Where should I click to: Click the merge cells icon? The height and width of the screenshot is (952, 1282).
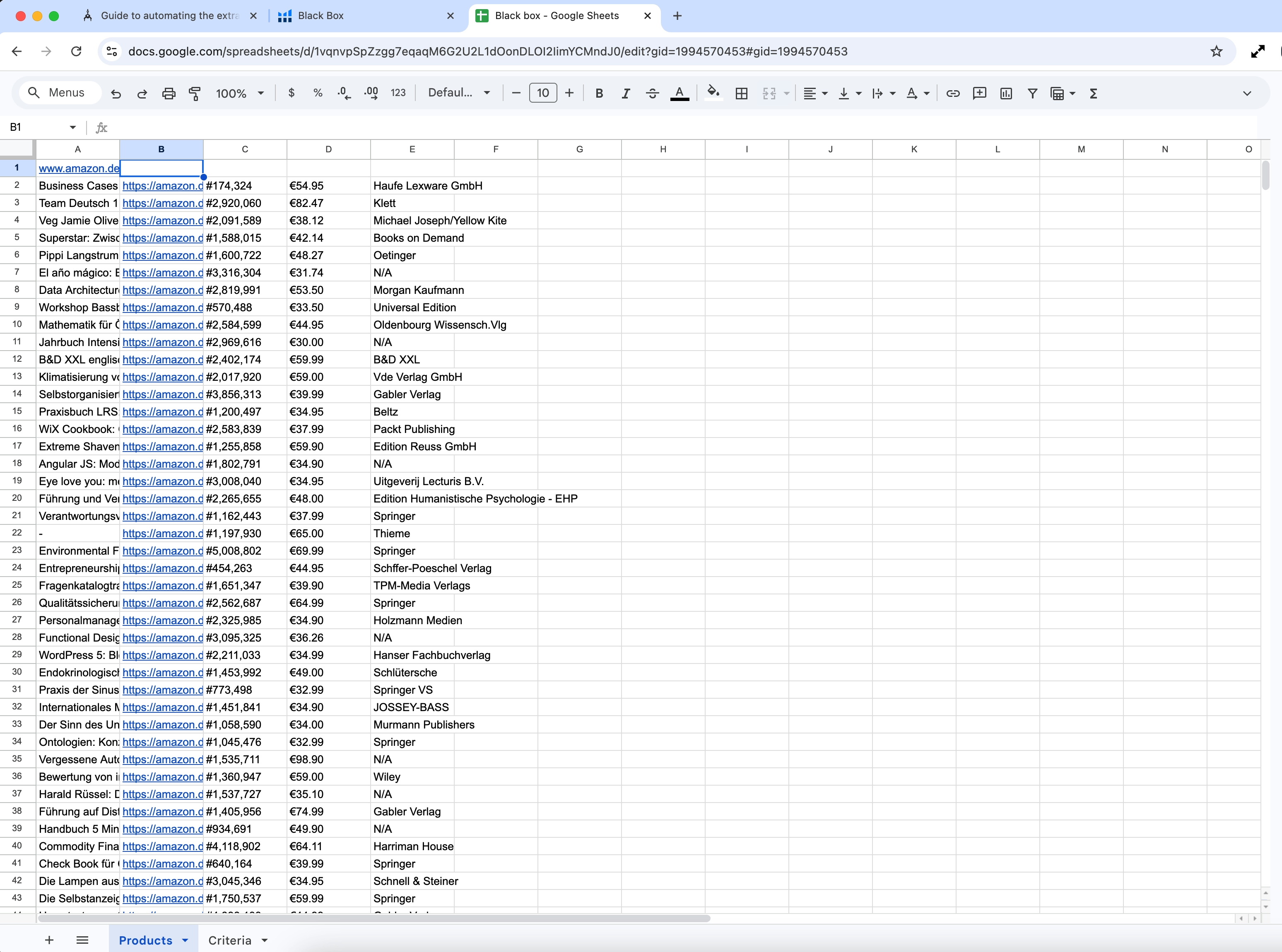pos(769,94)
